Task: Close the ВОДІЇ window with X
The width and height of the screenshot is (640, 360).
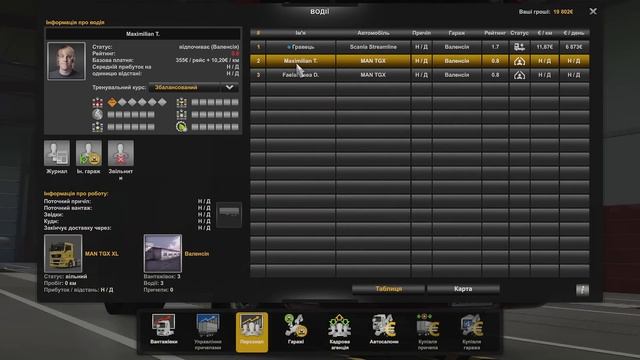Action: 593,11
